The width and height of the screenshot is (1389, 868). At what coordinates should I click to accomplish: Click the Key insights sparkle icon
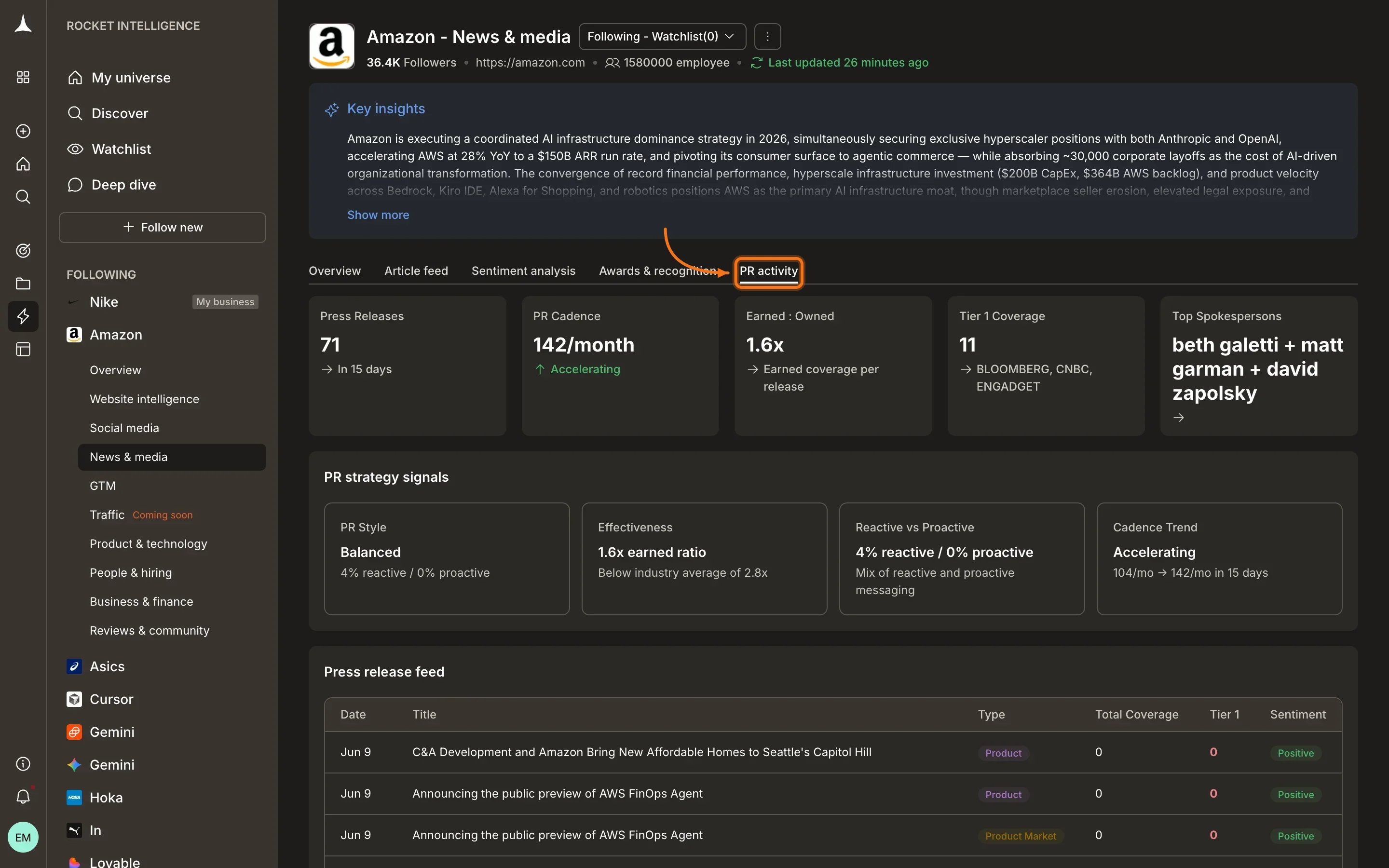[x=332, y=109]
